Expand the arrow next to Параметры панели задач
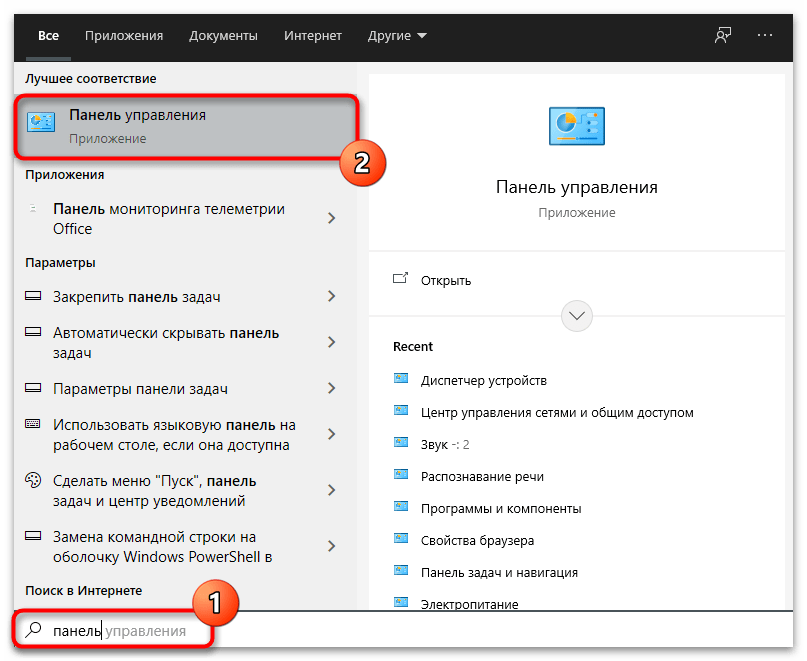This screenshot has width=807, height=661. coord(331,388)
